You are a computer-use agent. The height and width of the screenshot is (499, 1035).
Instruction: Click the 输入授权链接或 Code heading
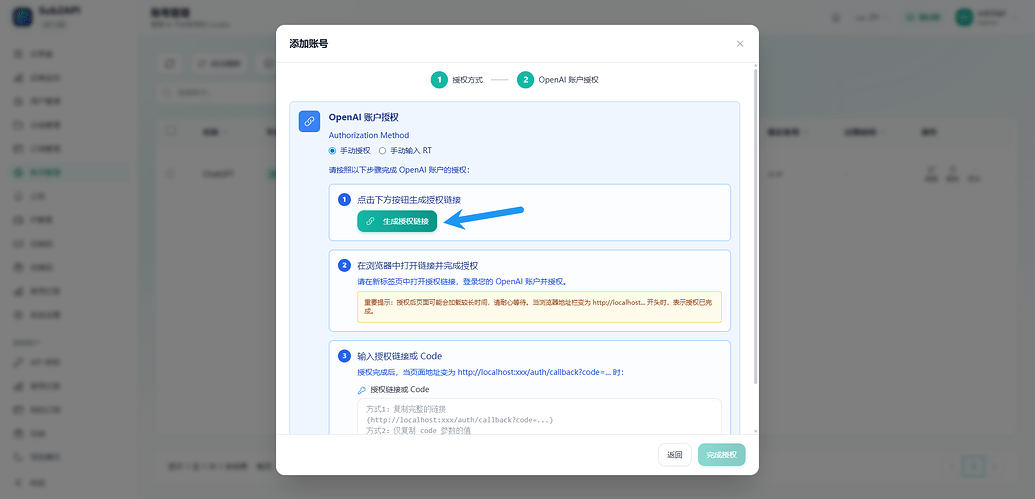click(x=399, y=356)
